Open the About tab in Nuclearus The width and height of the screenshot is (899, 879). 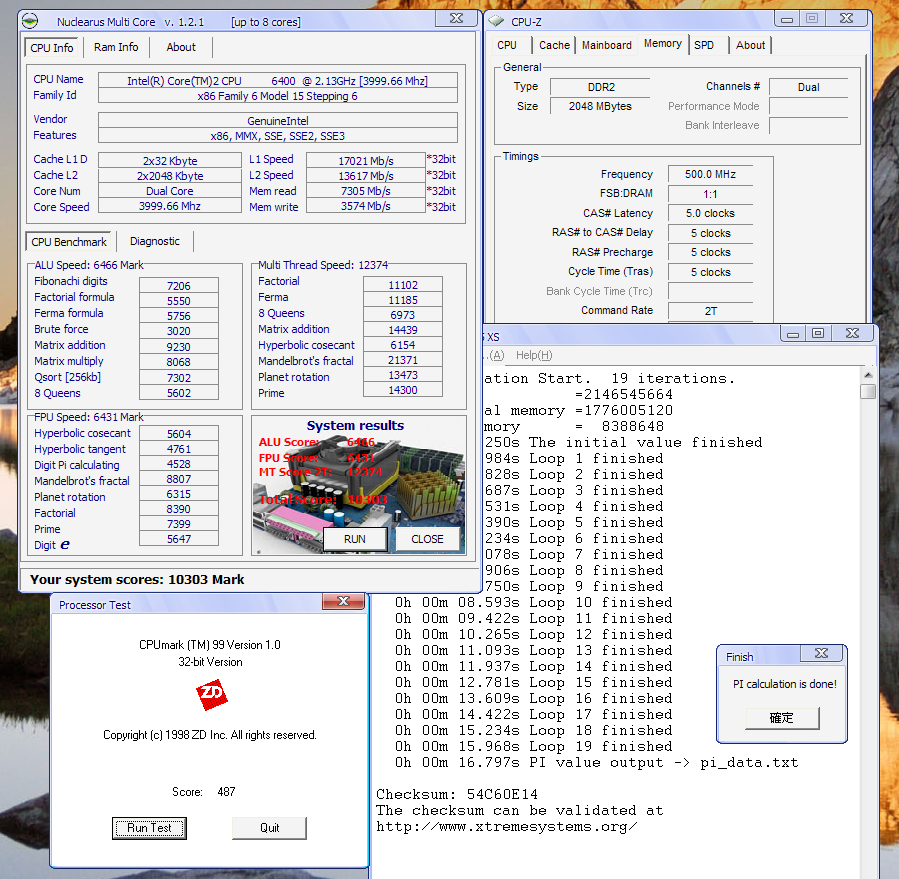click(181, 47)
